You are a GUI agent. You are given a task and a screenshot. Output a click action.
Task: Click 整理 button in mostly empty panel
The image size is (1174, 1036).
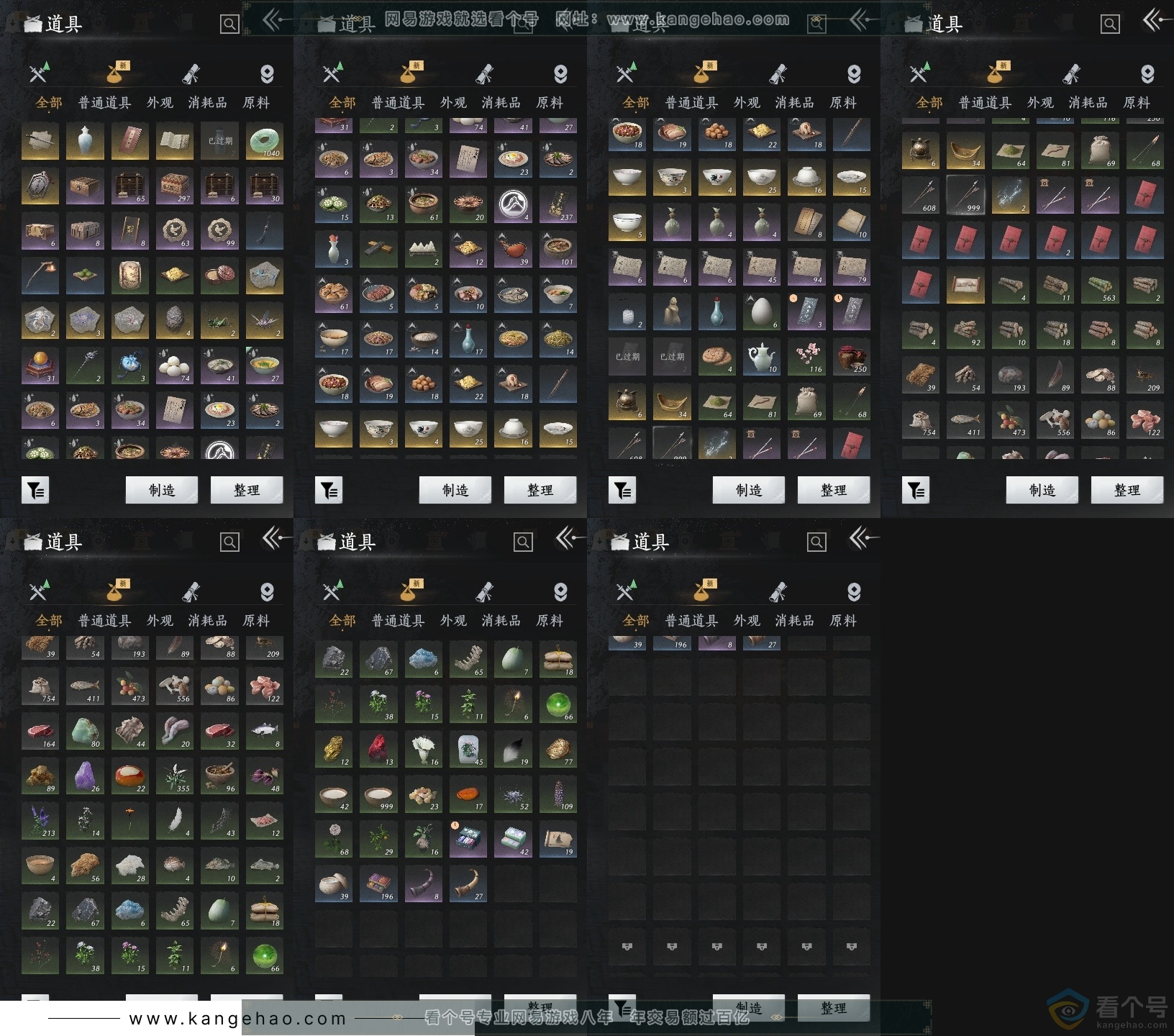point(834,1008)
